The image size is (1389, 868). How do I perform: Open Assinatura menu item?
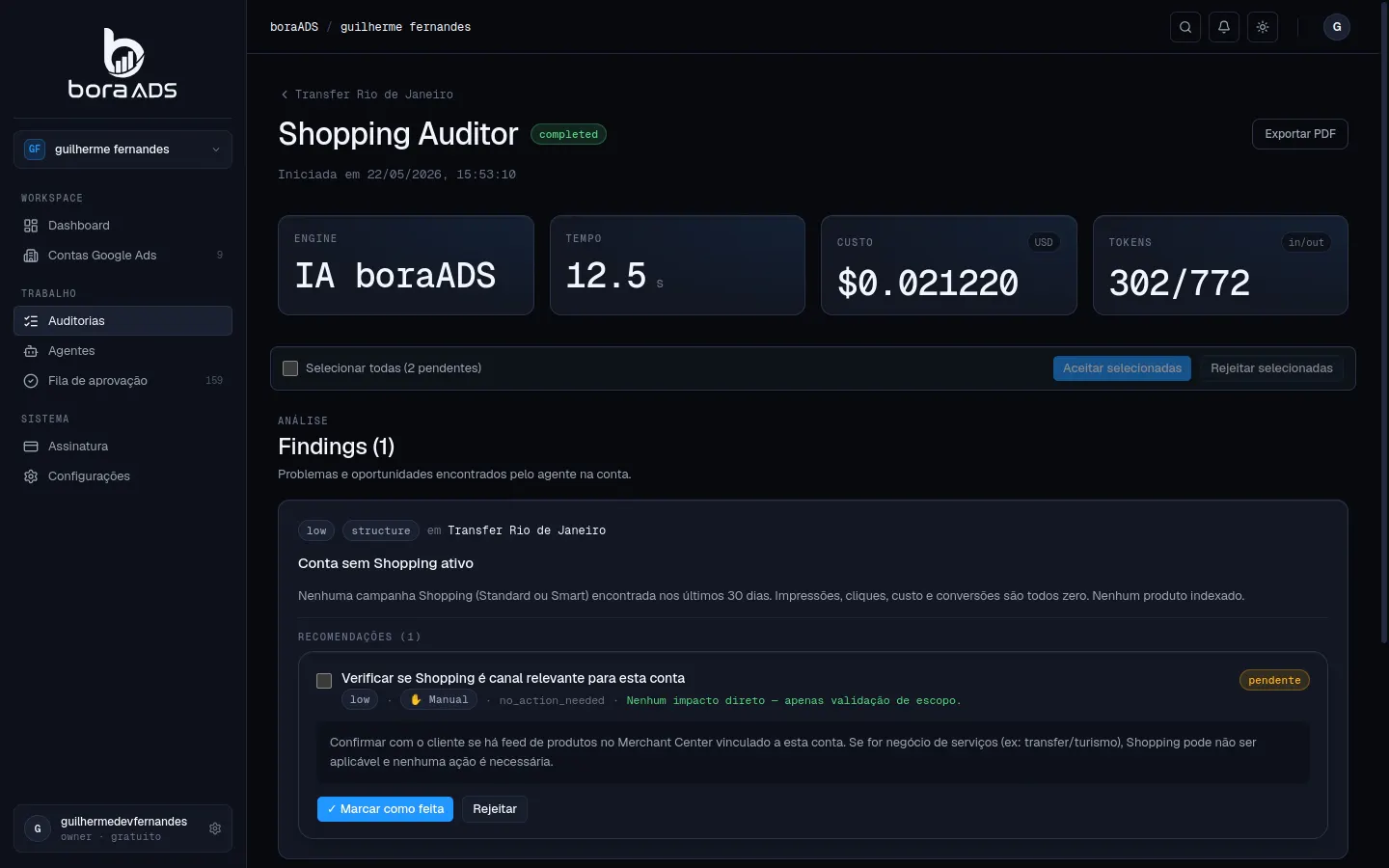(x=123, y=447)
